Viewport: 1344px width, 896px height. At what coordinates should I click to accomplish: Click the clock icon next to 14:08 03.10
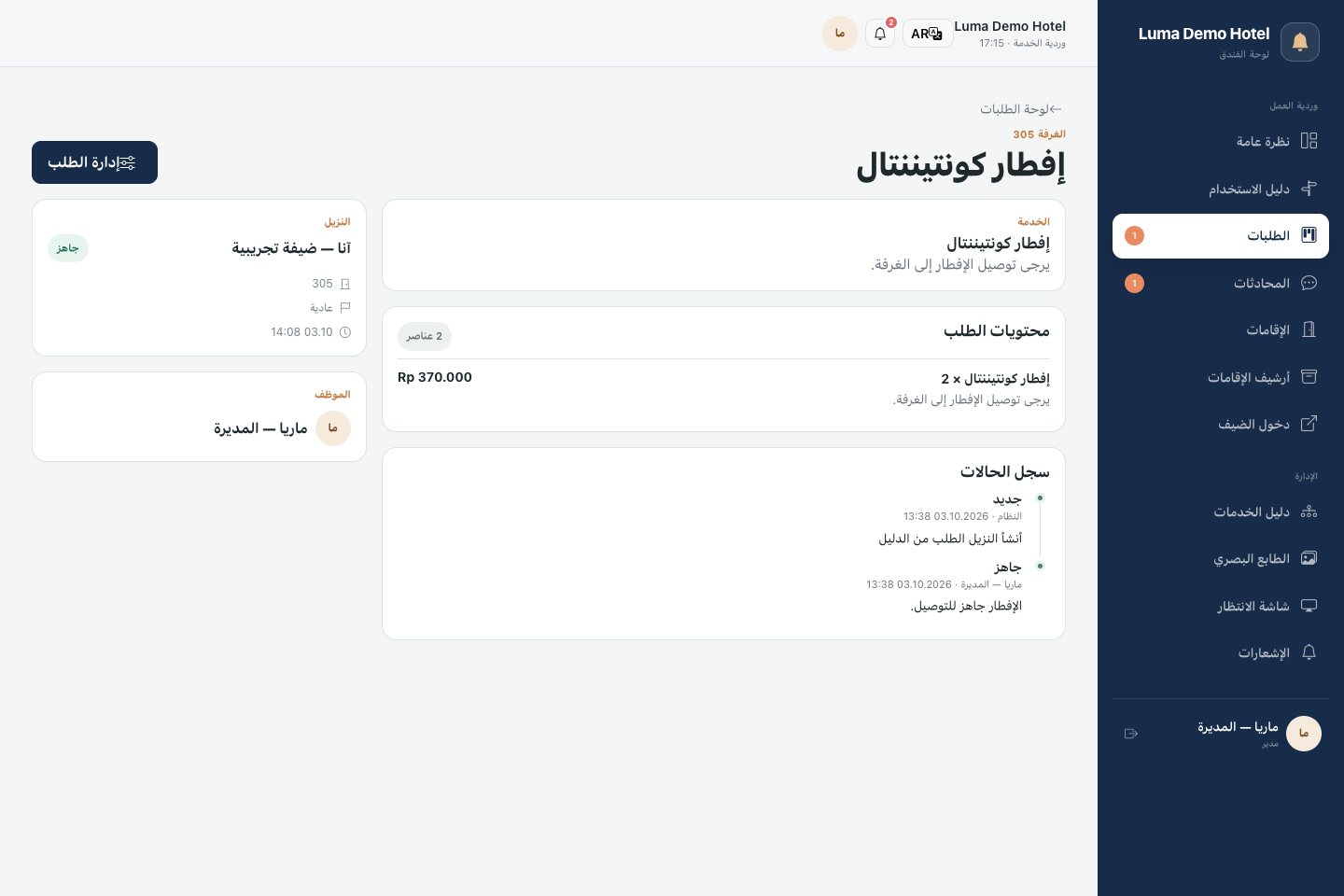coord(345,332)
